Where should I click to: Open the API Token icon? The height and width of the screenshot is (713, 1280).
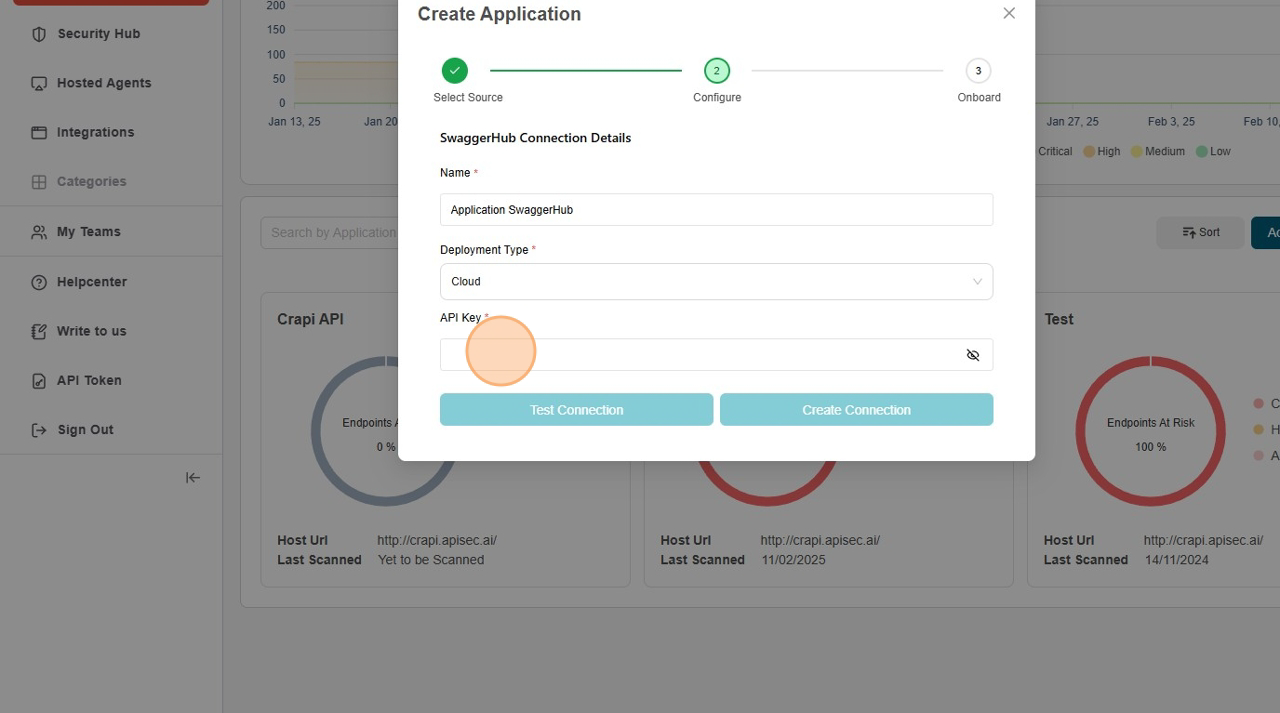point(39,381)
